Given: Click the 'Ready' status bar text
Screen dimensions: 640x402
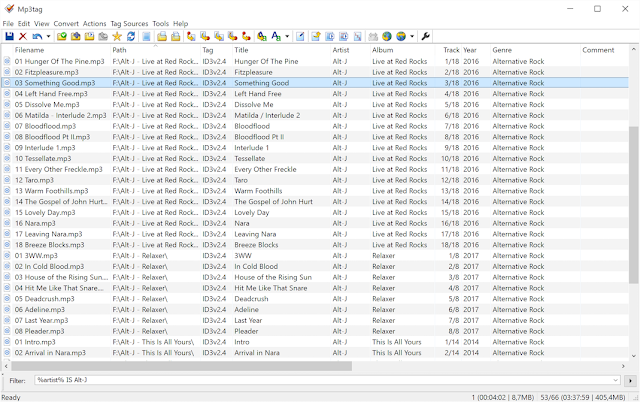Looking at the screenshot, I should click(x=11, y=397).
